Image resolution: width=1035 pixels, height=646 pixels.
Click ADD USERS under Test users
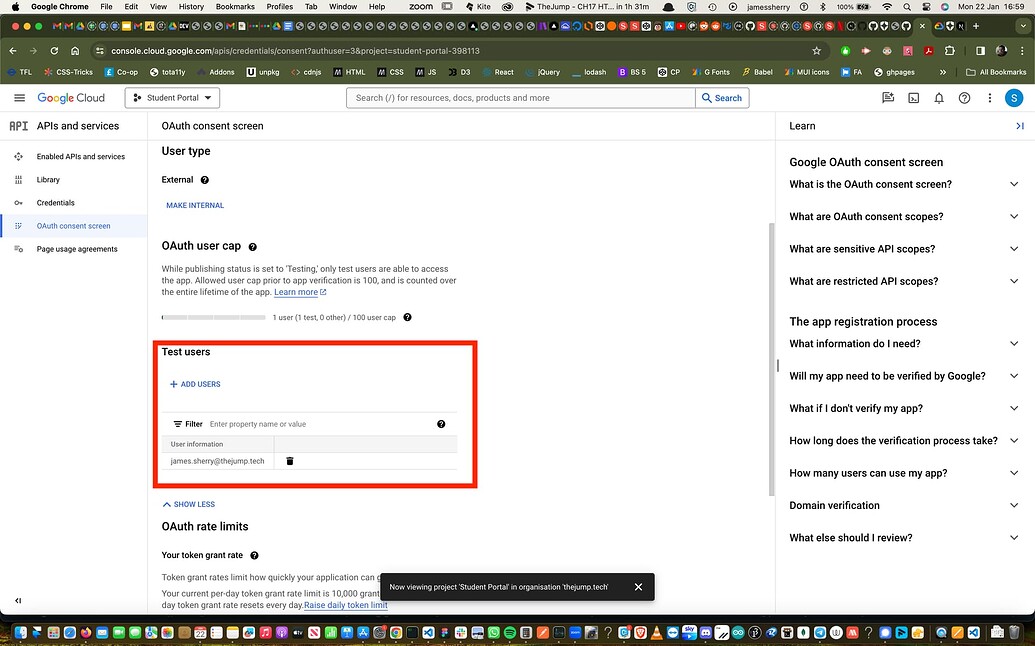(195, 384)
